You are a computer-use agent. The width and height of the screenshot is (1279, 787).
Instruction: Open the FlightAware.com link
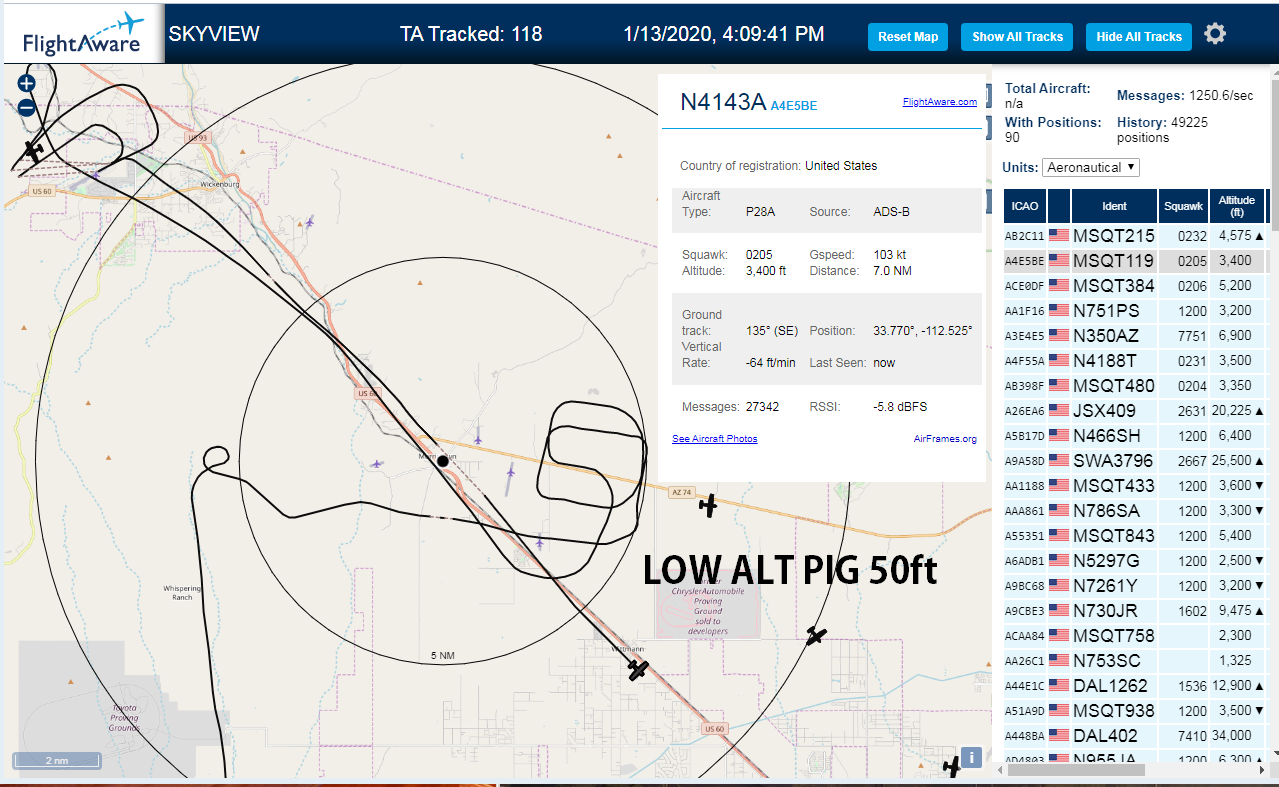939,102
